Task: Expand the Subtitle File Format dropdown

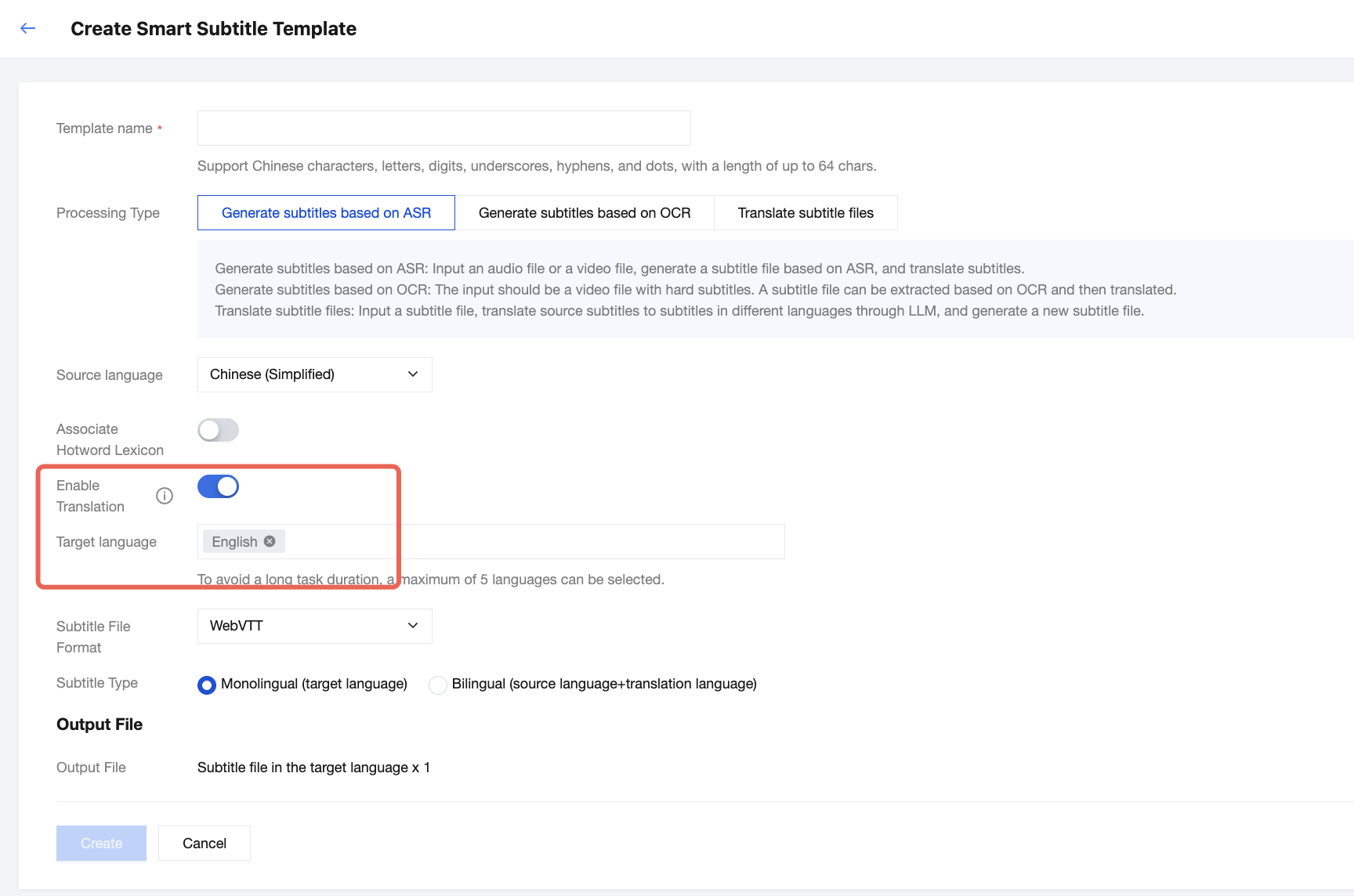Action: pyautogui.click(x=314, y=626)
